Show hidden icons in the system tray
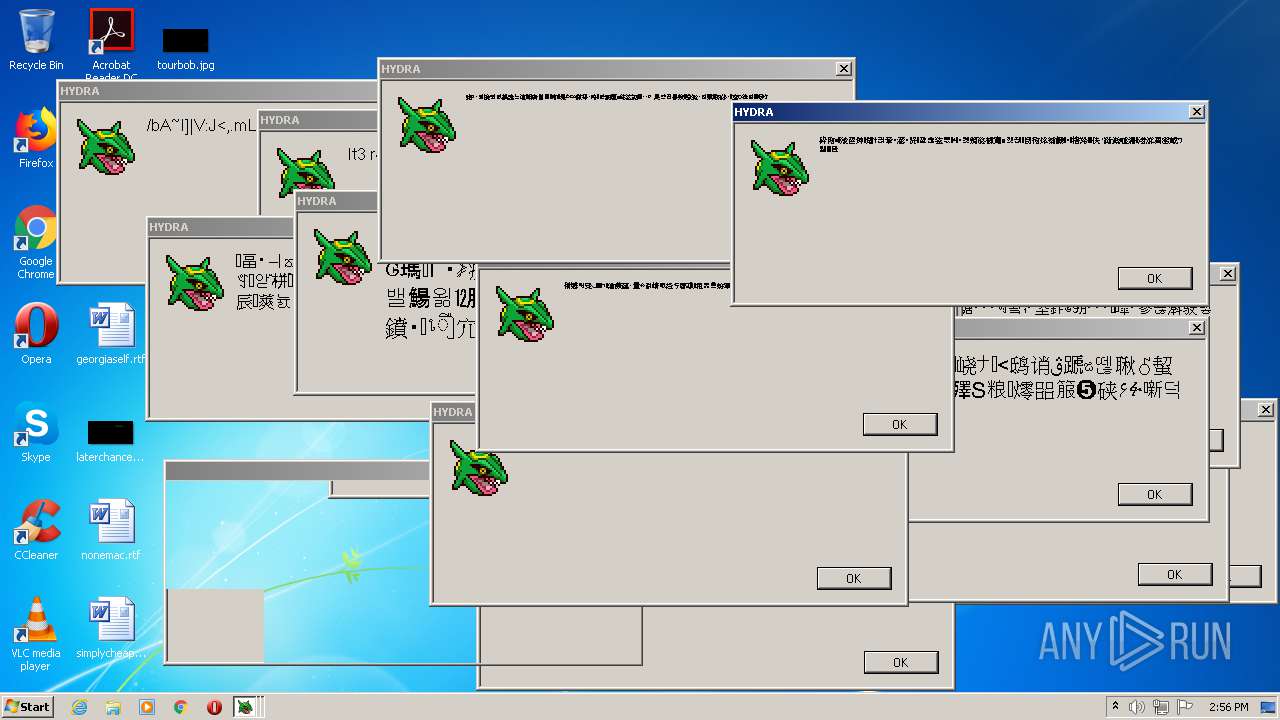 point(1115,707)
